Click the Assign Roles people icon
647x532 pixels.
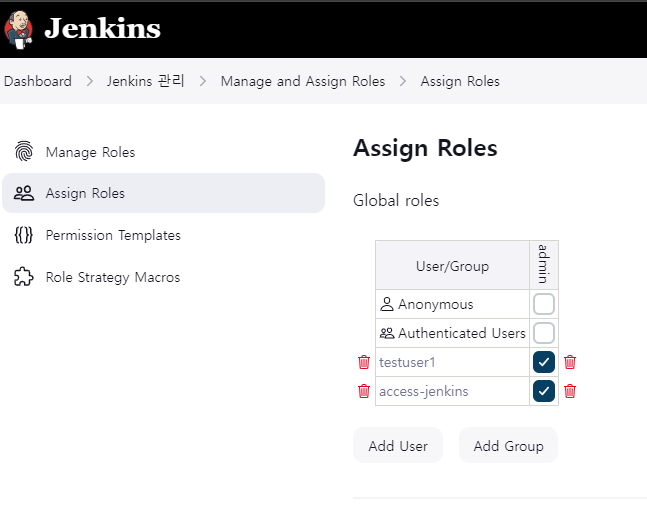coord(24,193)
